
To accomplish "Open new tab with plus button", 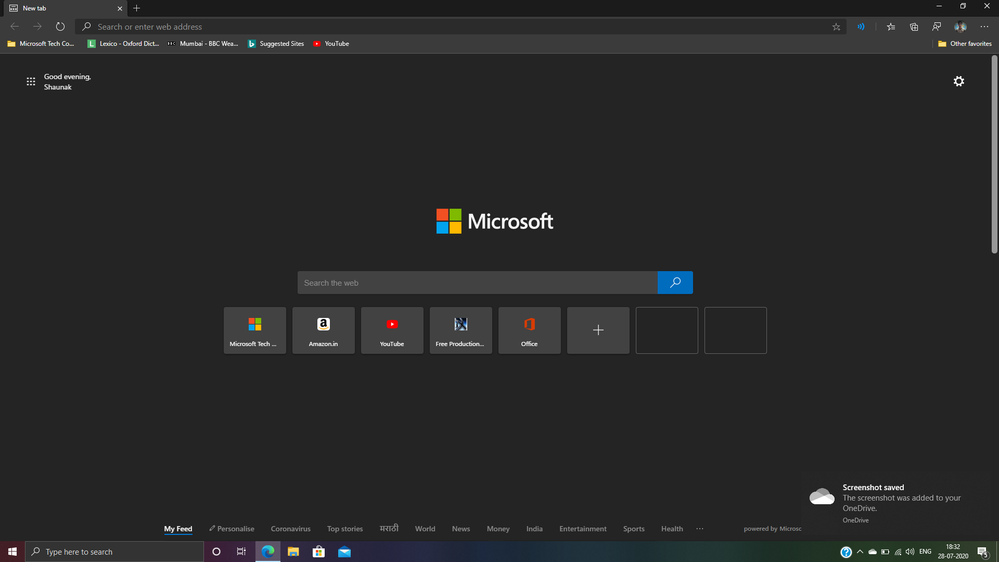I will pos(136,8).
